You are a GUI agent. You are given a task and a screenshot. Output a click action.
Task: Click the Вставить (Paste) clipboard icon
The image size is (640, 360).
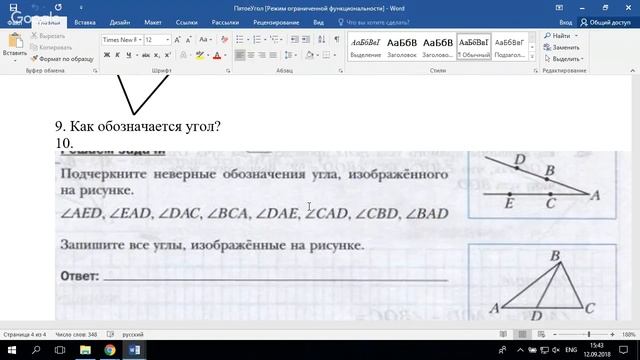coord(15,41)
